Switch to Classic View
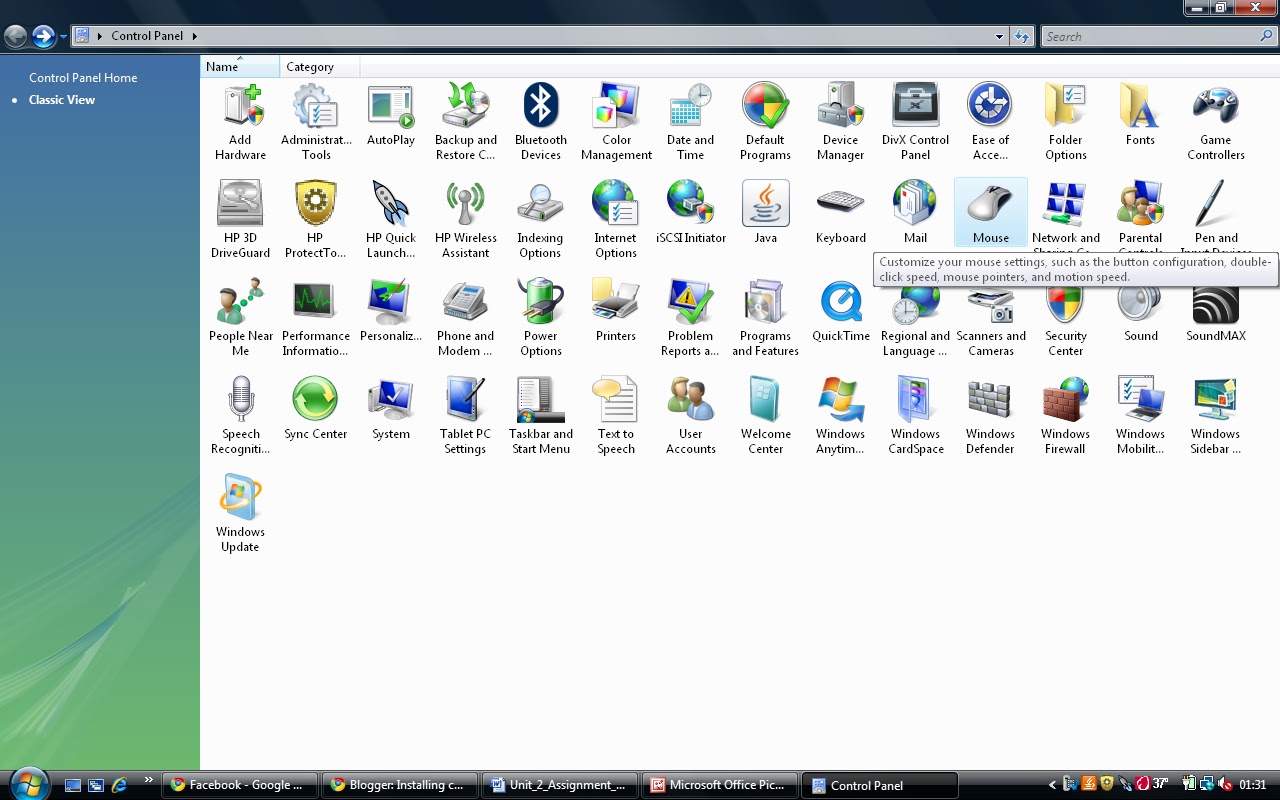Screen dimensions: 1280x800 coord(63,100)
